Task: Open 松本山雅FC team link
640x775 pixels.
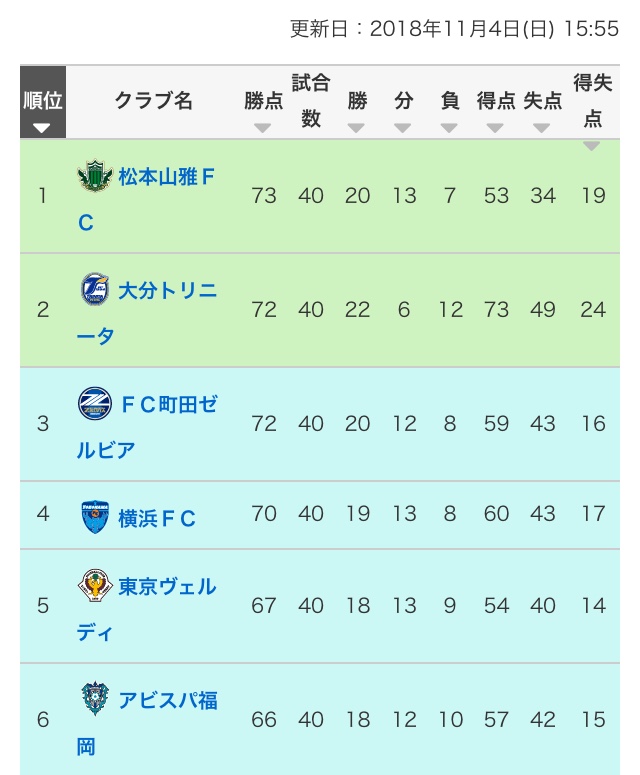Action: click(167, 178)
